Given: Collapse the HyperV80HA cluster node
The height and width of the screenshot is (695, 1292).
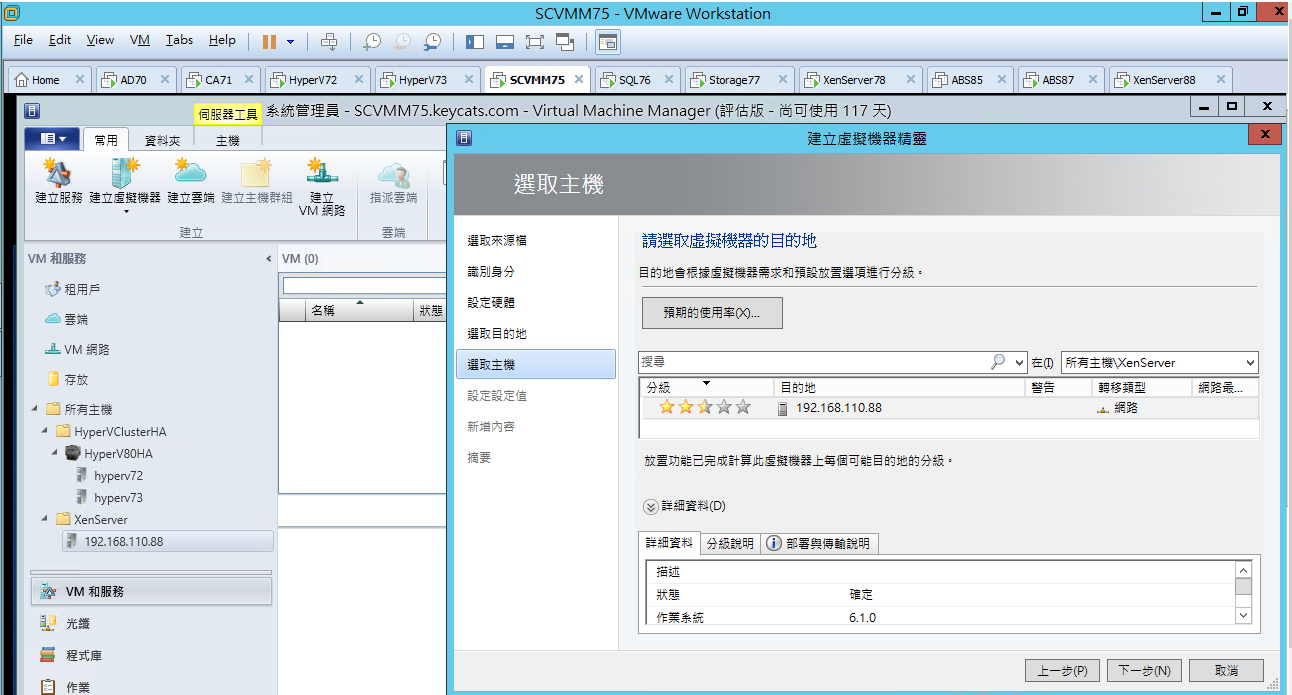Looking at the screenshot, I should point(56,453).
